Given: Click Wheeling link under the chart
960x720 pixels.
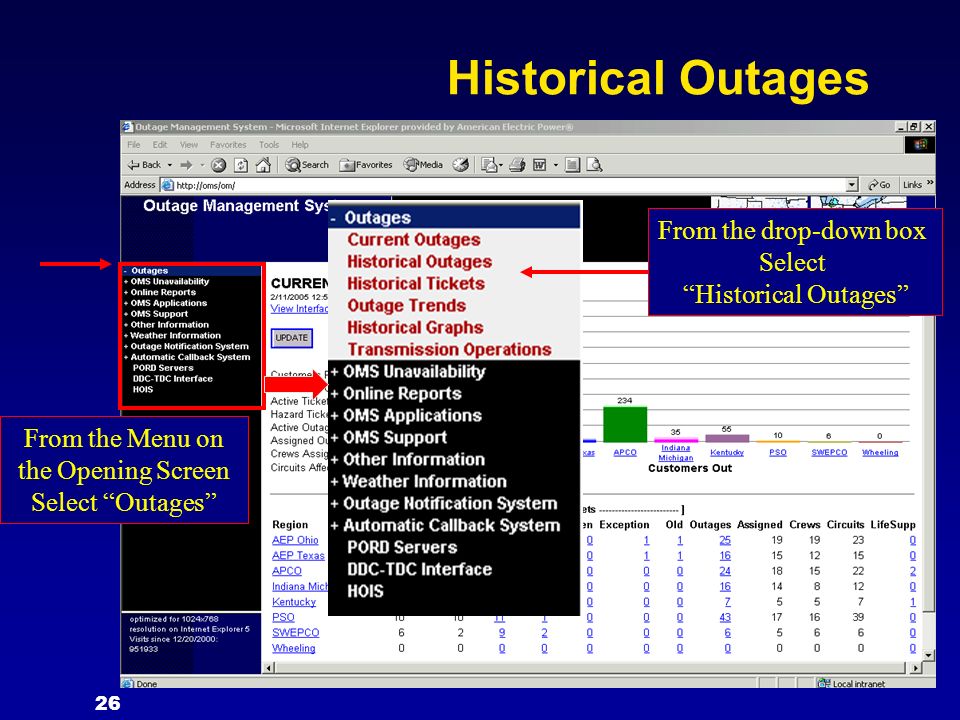Looking at the screenshot, I should click(x=880, y=452).
